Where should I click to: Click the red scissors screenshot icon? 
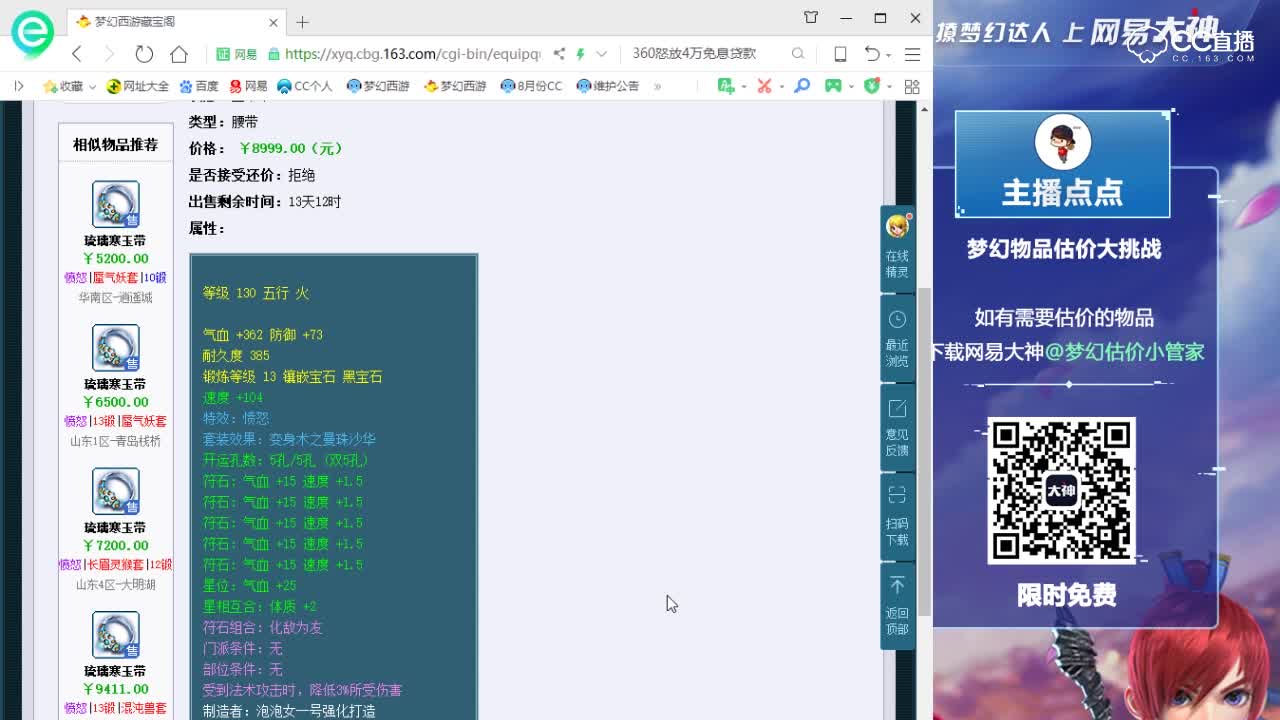point(764,86)
